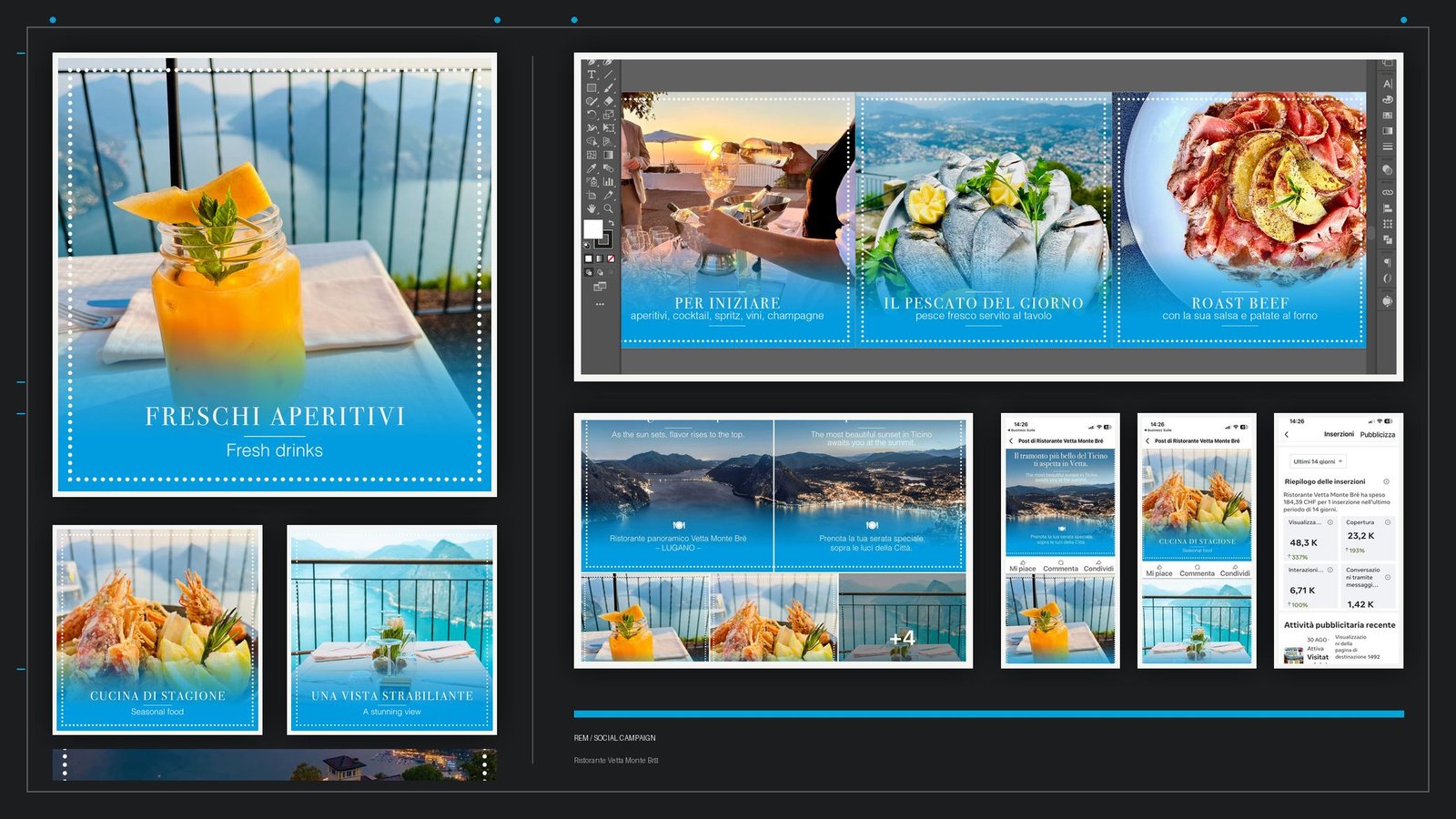The height and width of the screenshot is (819, 1456).
Task: Select the Type tool in Illustrator toolbar
Action: [591, 75]
